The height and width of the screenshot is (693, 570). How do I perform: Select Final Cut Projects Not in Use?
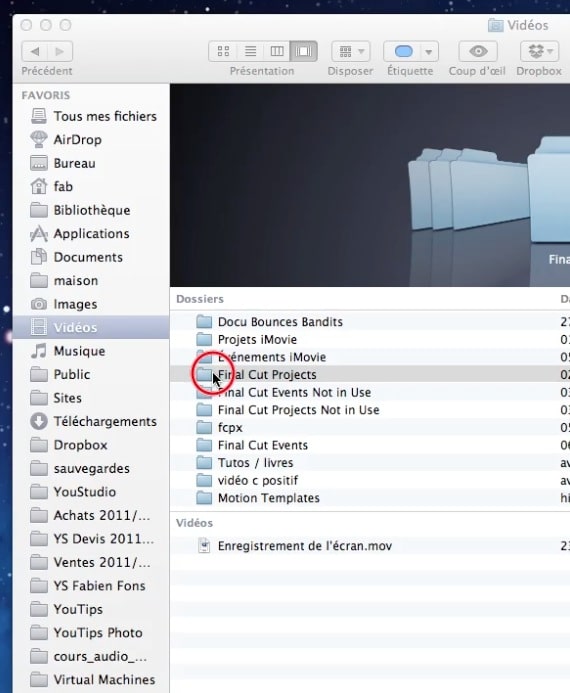[x=370, y=410]
